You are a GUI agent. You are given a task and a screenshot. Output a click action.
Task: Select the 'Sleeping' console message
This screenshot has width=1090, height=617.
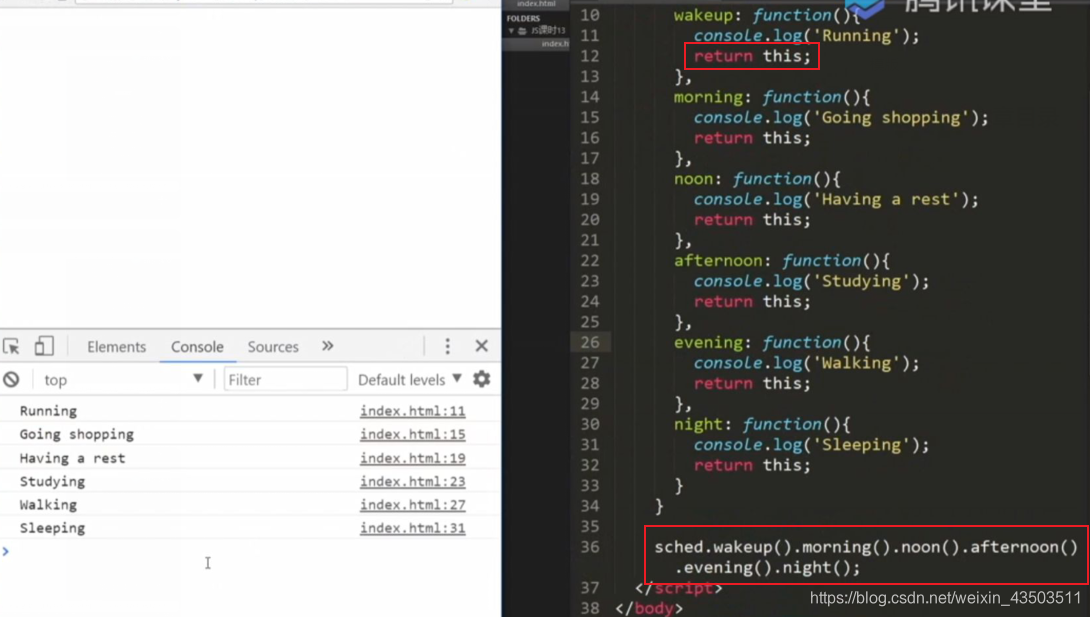coord(52,528)
